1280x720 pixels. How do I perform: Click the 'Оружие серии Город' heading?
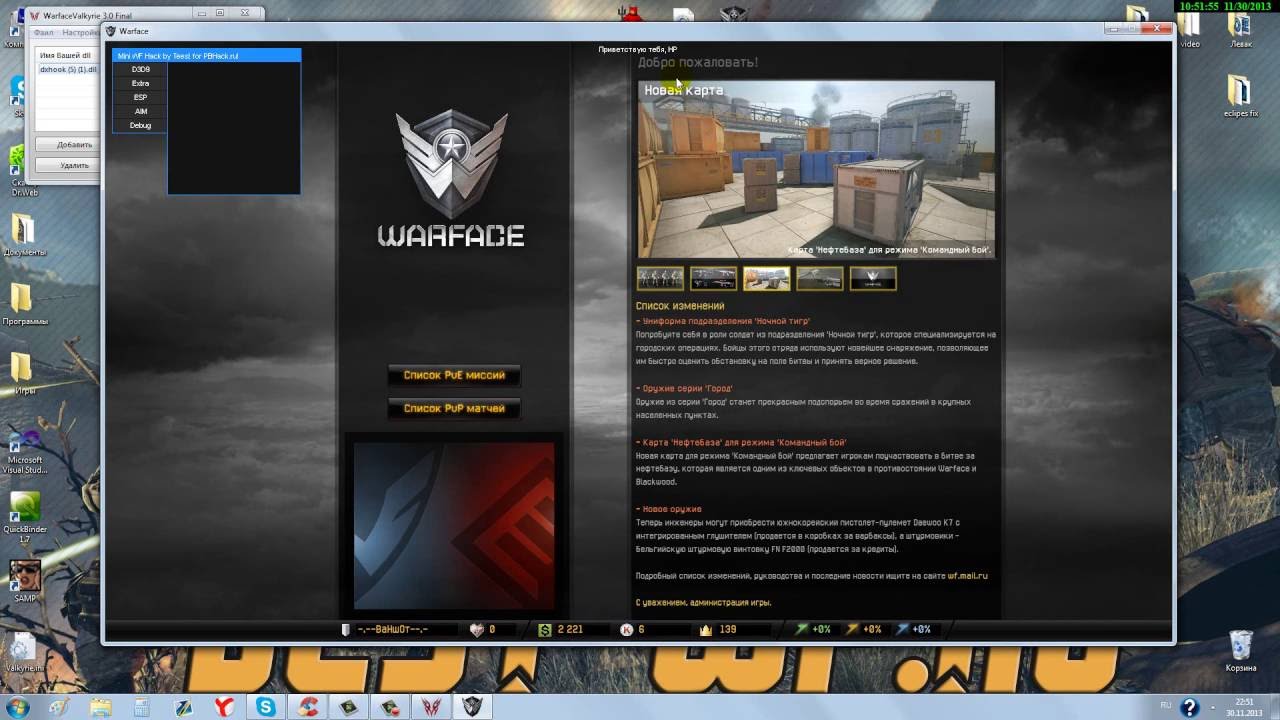coord(688,388)
